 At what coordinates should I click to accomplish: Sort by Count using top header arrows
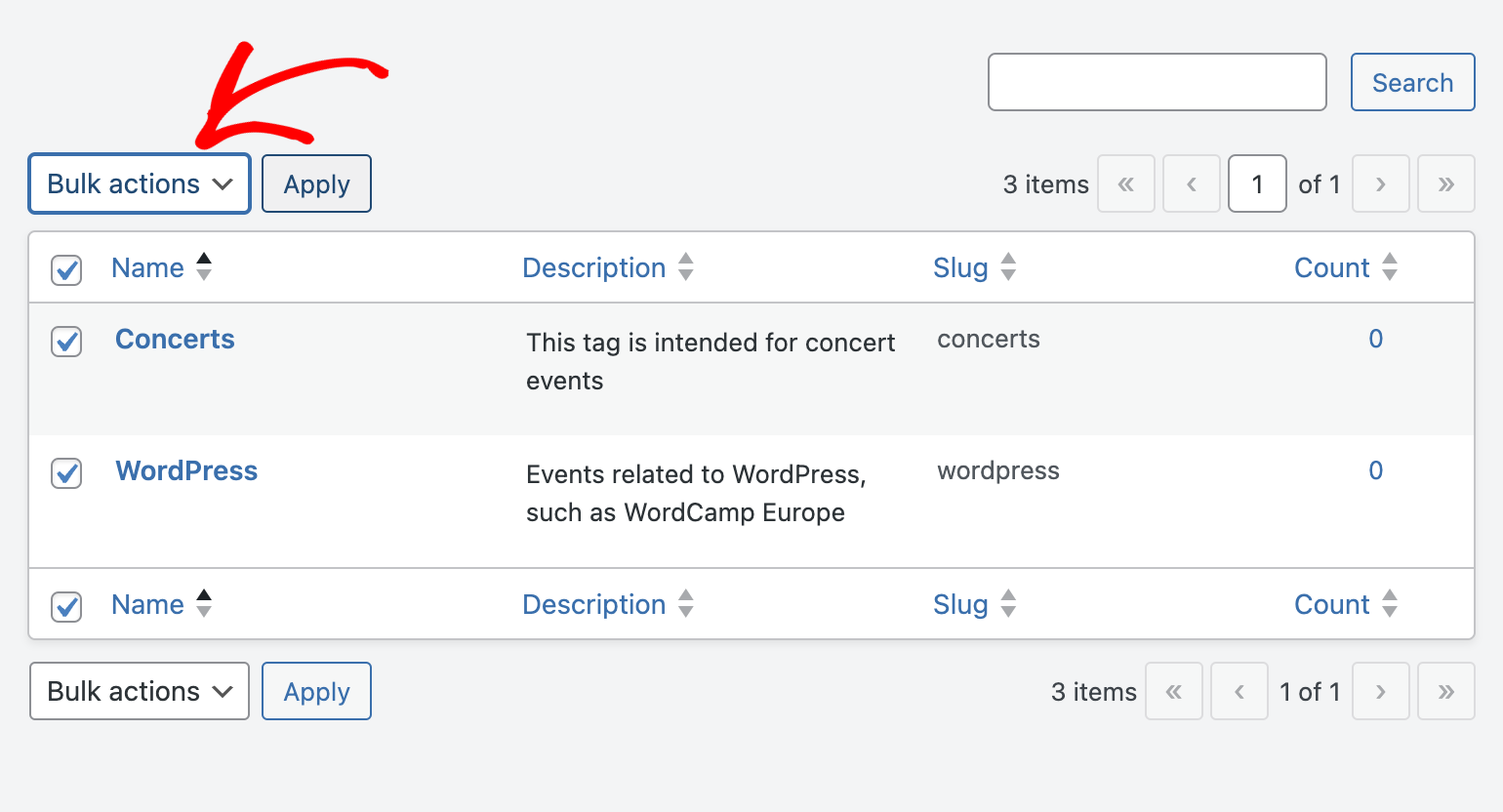click(1390, 266)
